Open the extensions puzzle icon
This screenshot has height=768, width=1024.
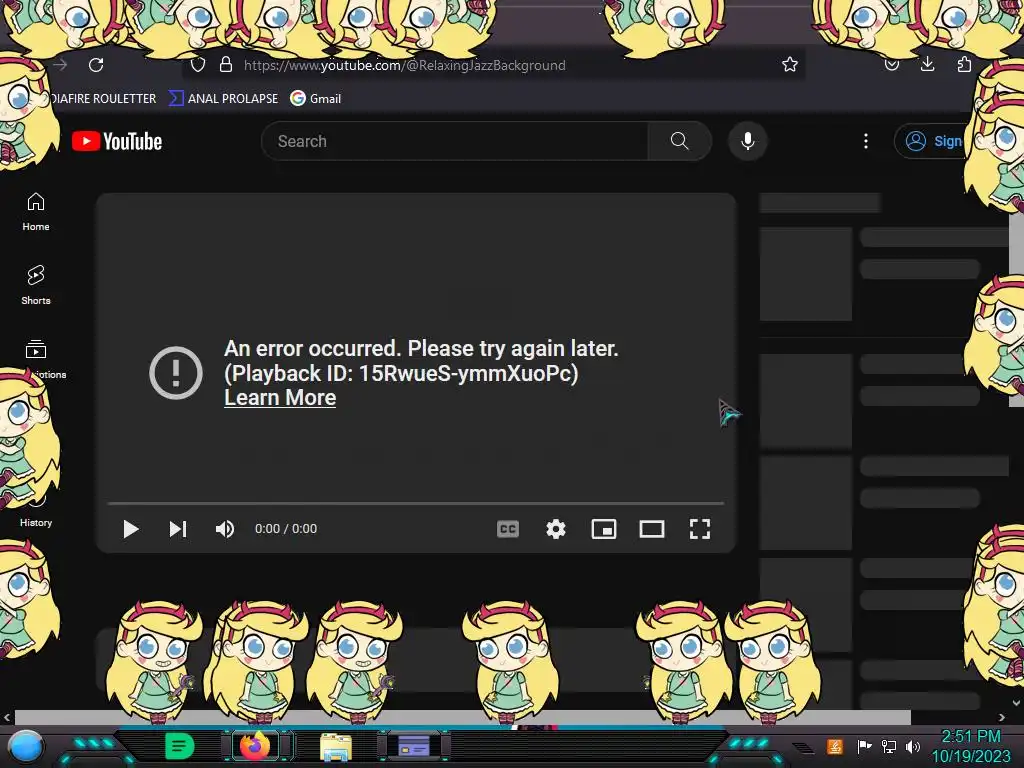pyautogui.click(x=964, y=64)
